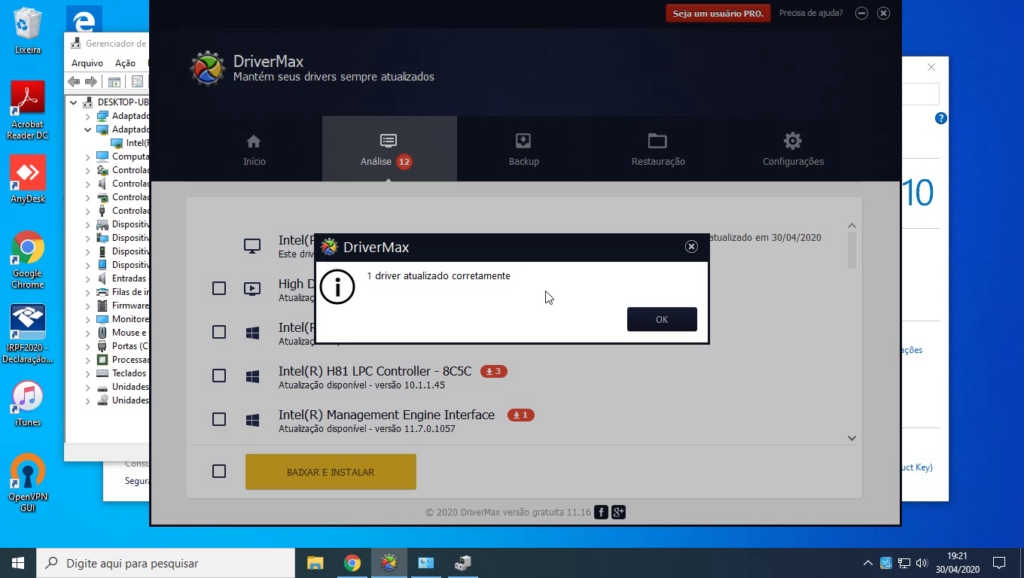Open the AnyDesk desktop shortcut
The width and height of the screenshot is (1024, 578).
[x=27, y=179]
